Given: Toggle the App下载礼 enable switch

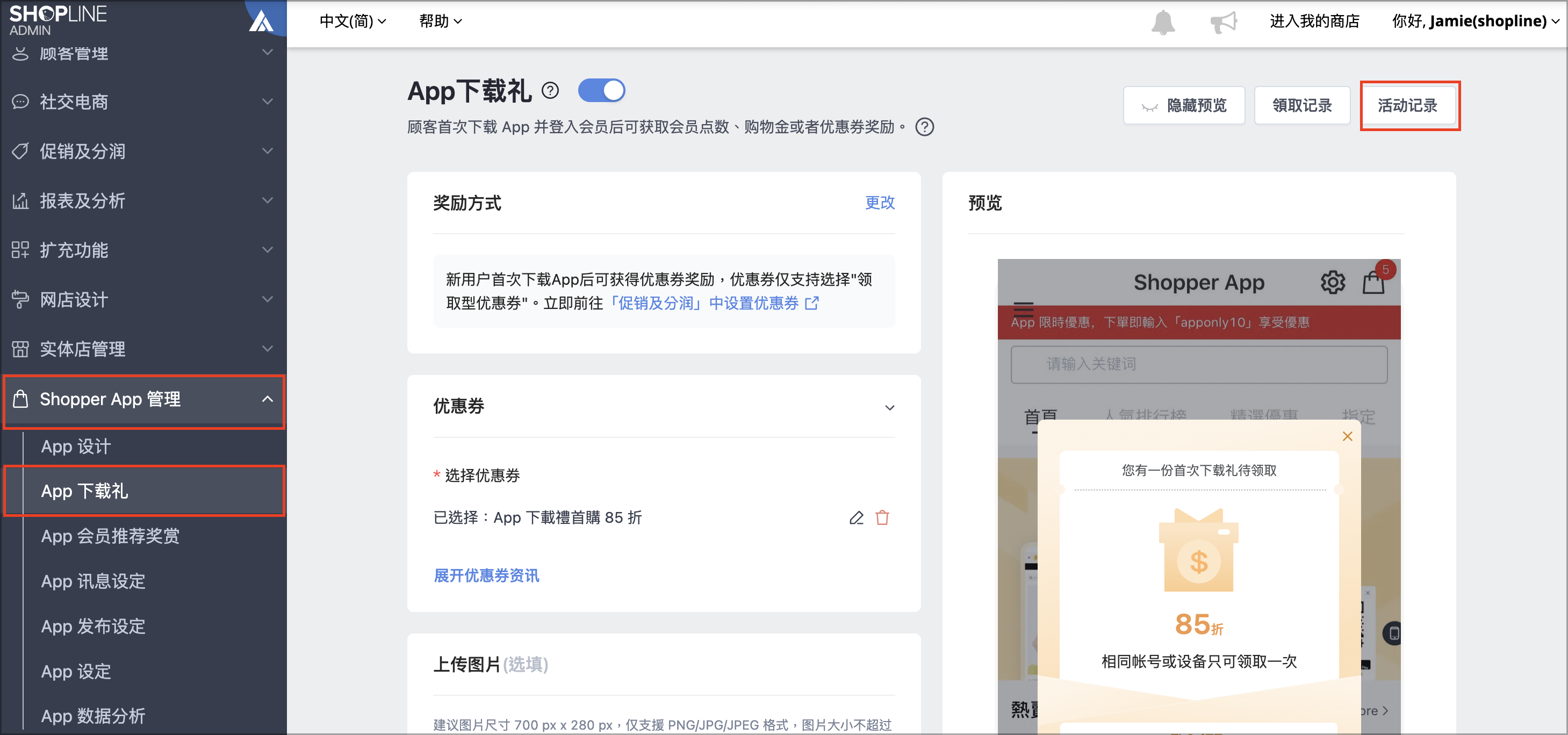Looking at the screenshot, I should pos(601,91).
